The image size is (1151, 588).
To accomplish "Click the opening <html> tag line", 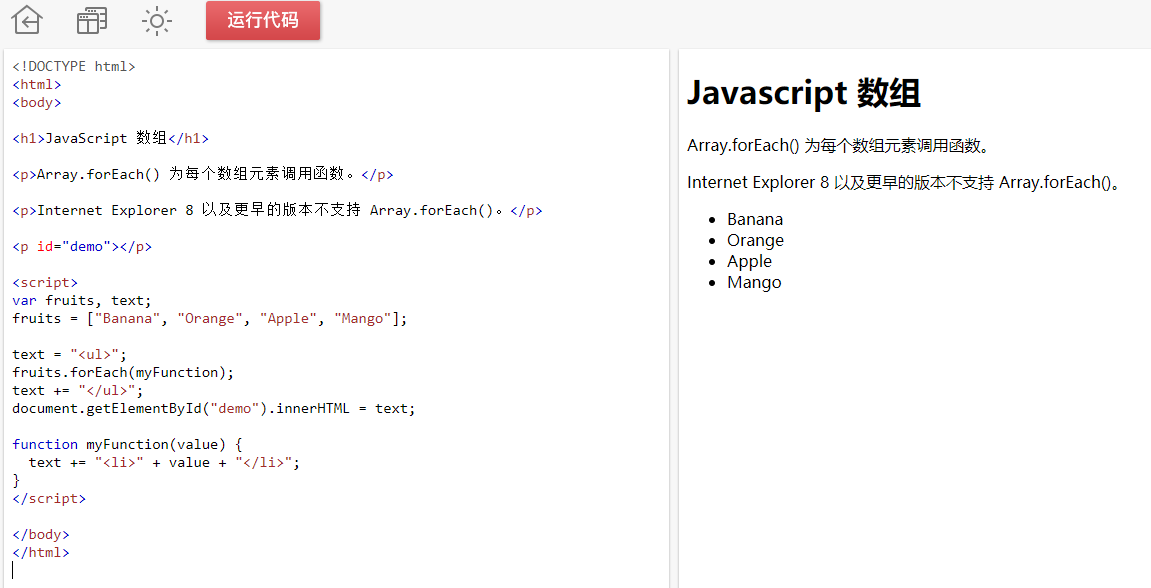I will pyautogui.click(x=37, y=84).
